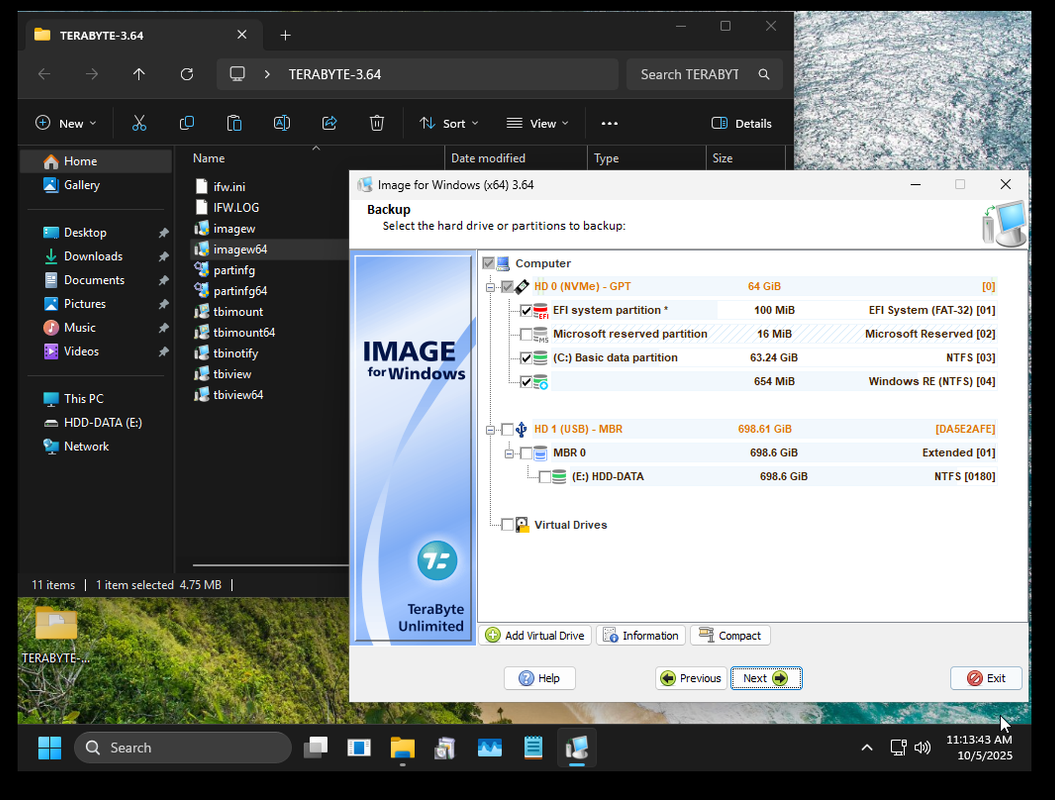Click the Information button

click(x=641, y=636)
